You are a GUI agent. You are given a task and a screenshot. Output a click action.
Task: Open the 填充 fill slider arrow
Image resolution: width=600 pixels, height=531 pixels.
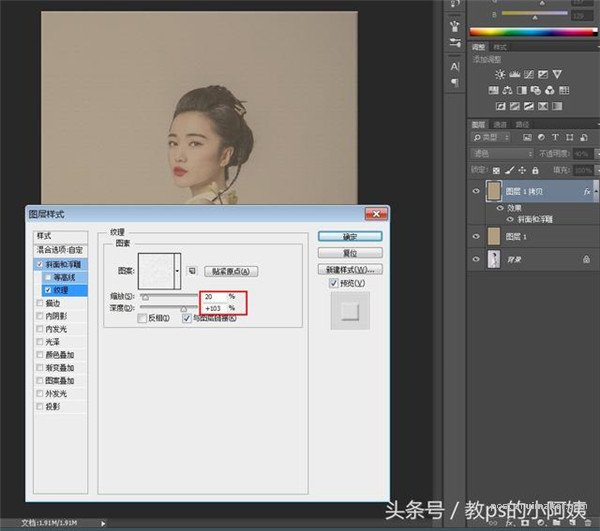tap(597, 171)
